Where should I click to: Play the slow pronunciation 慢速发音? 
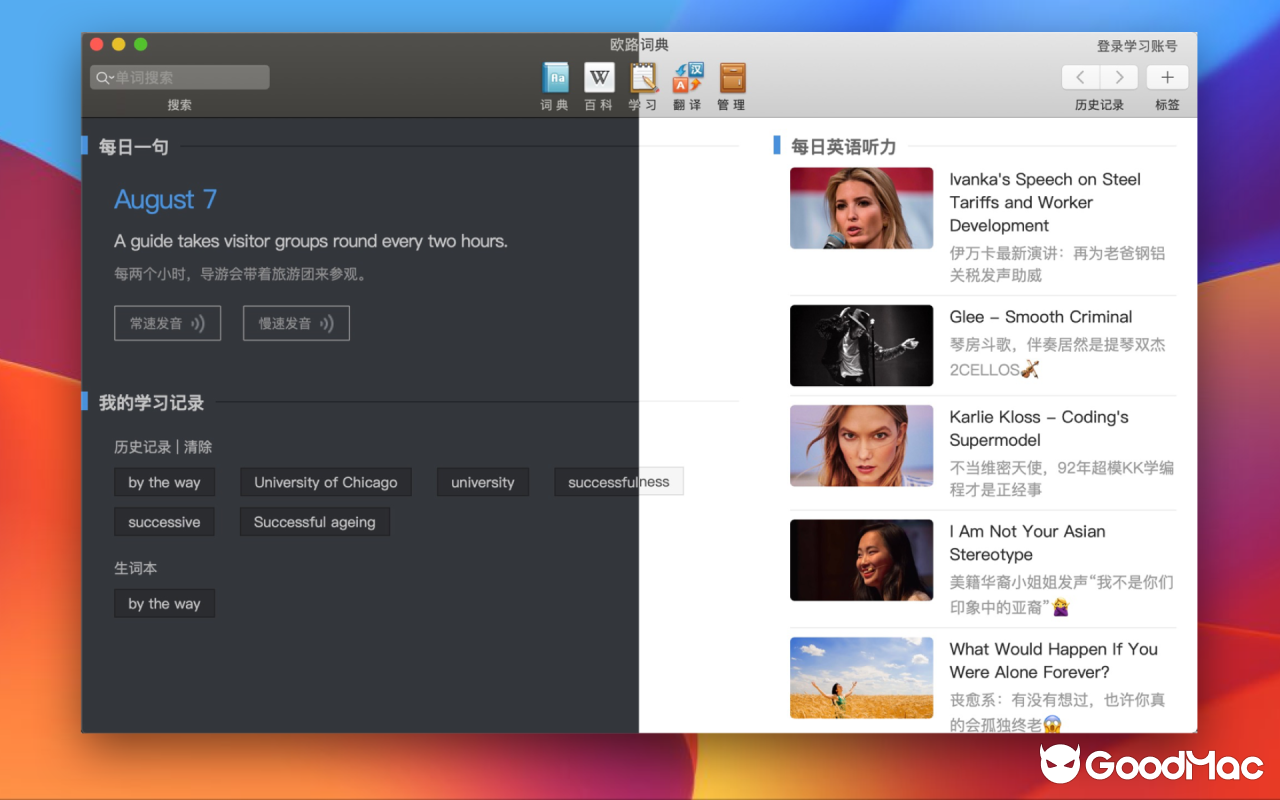[296, 323]
